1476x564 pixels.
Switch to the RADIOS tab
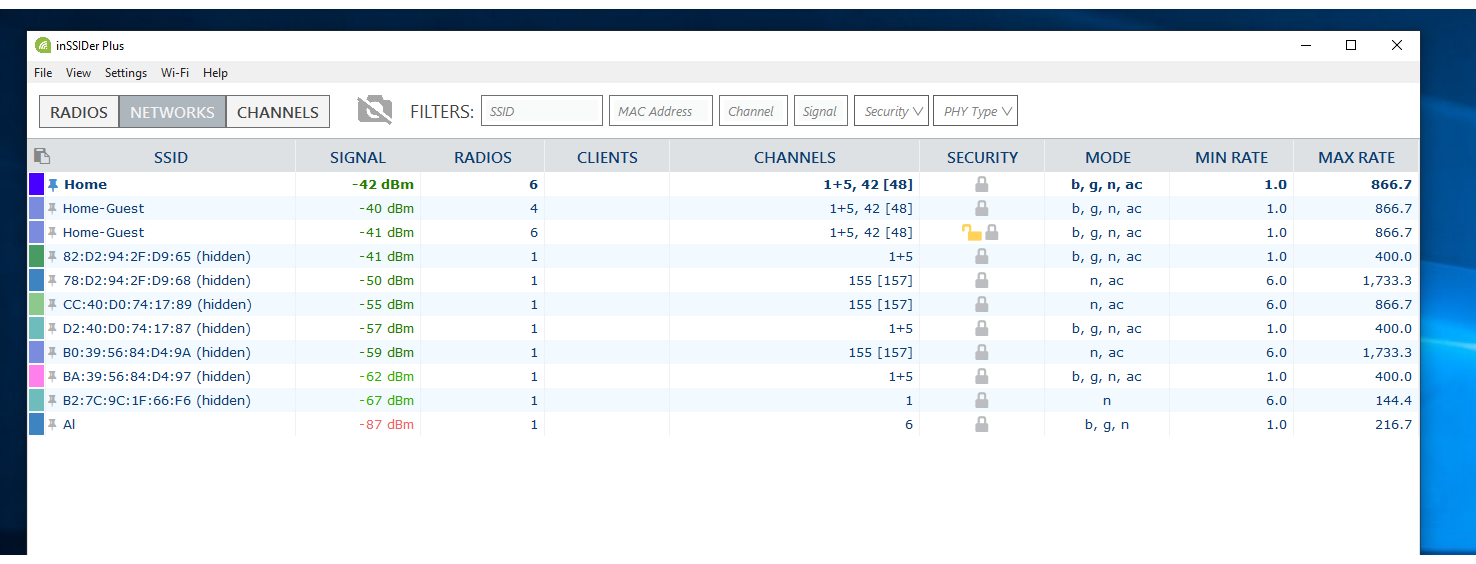click(x=79, y=112)
